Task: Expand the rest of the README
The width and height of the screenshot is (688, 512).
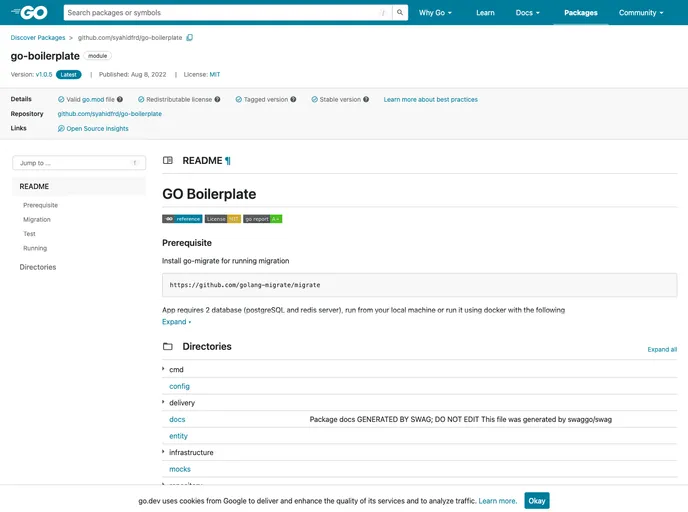Action: 176,322
